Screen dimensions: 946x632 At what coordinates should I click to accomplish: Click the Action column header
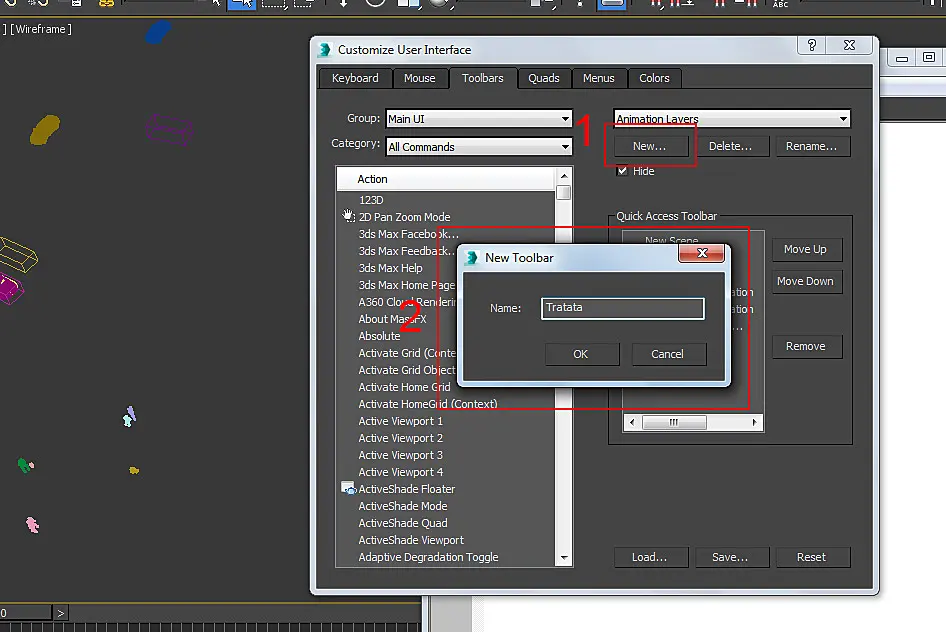coord(446,179)
